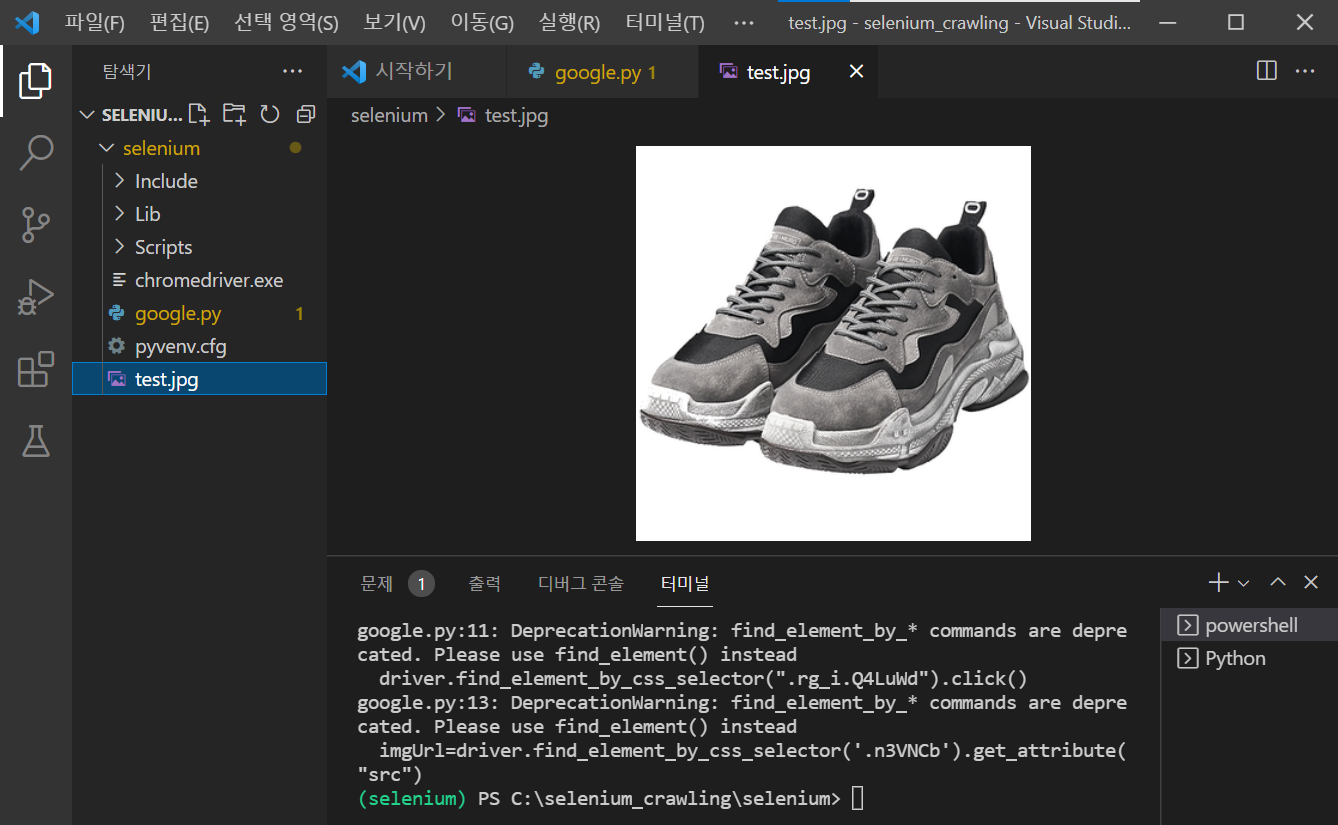This screenshot has width=1338, height=825.
Task: Open the 이동(G) menu
Action: [482, 23]
